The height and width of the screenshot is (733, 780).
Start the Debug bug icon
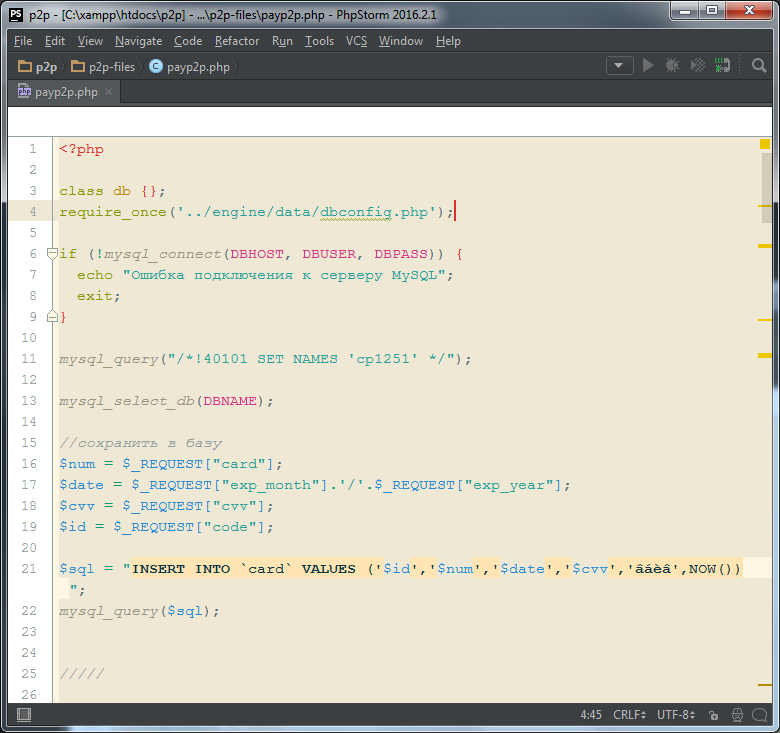click(672, 65)
